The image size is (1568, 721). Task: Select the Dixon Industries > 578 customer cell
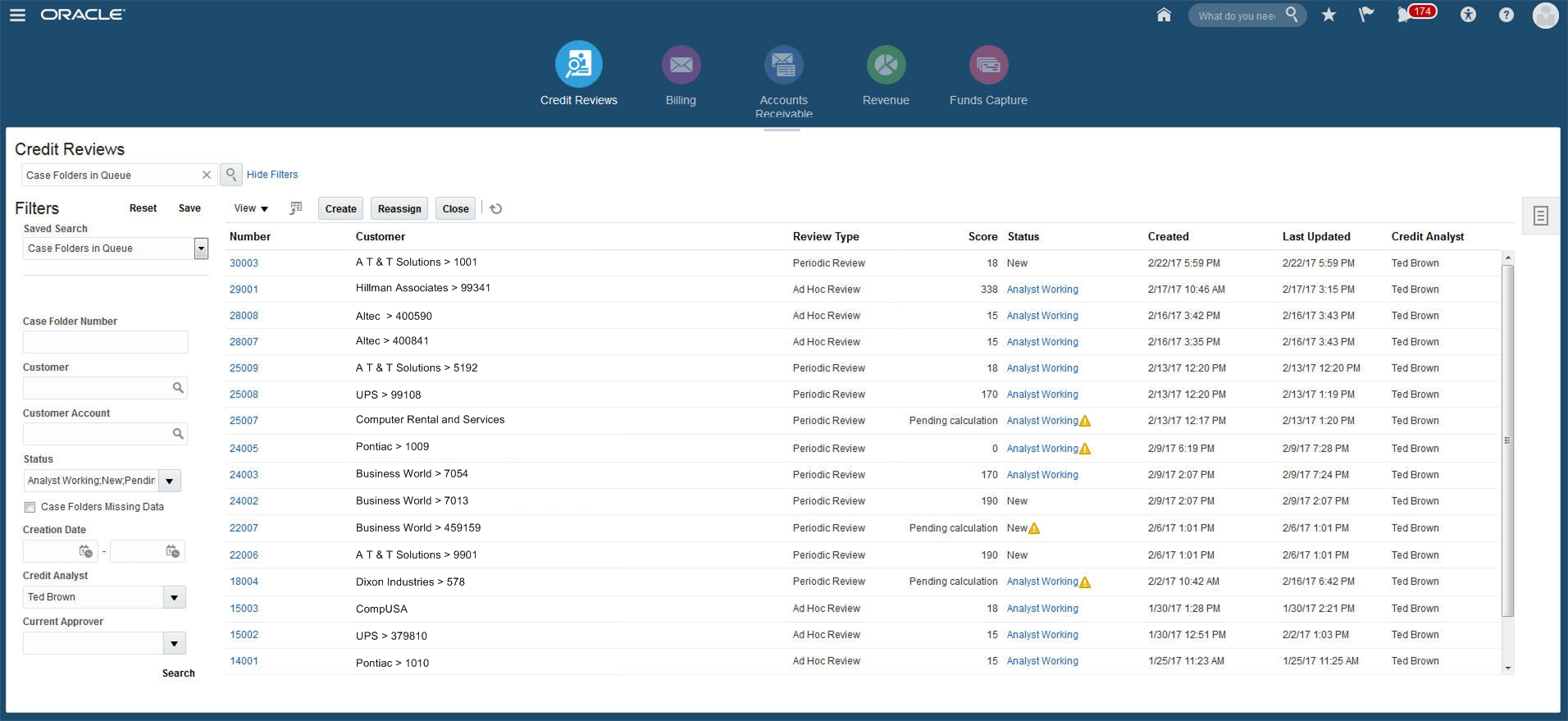click(410, 582)
